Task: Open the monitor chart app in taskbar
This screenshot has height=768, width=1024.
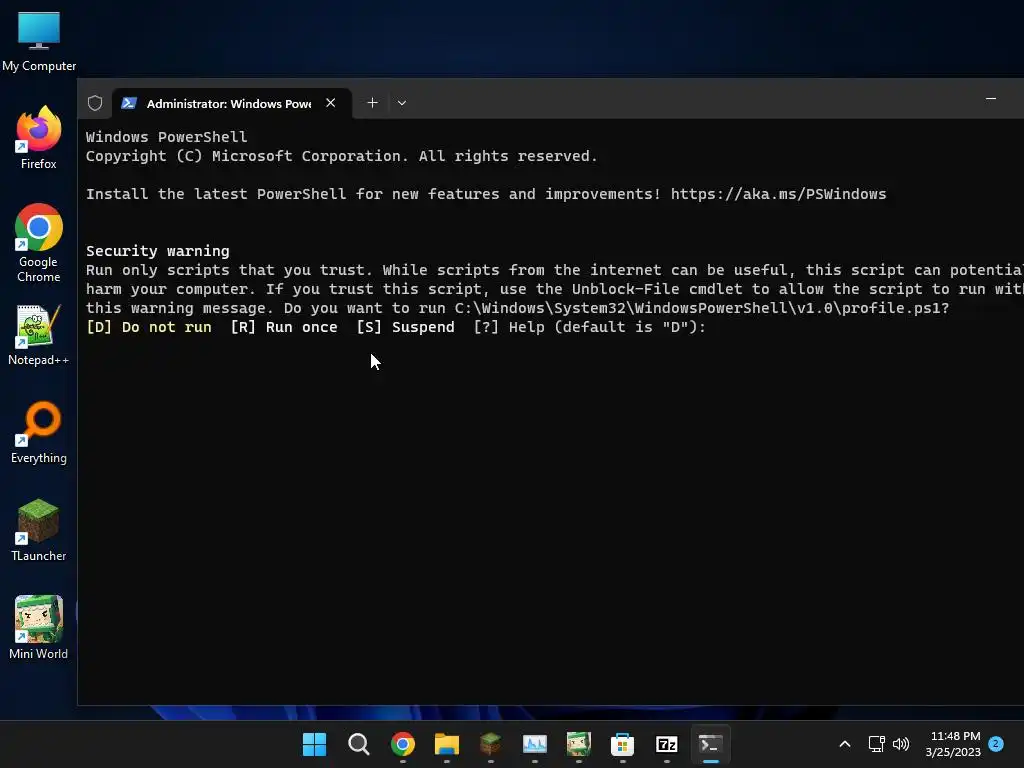Action: pos(535,744)
